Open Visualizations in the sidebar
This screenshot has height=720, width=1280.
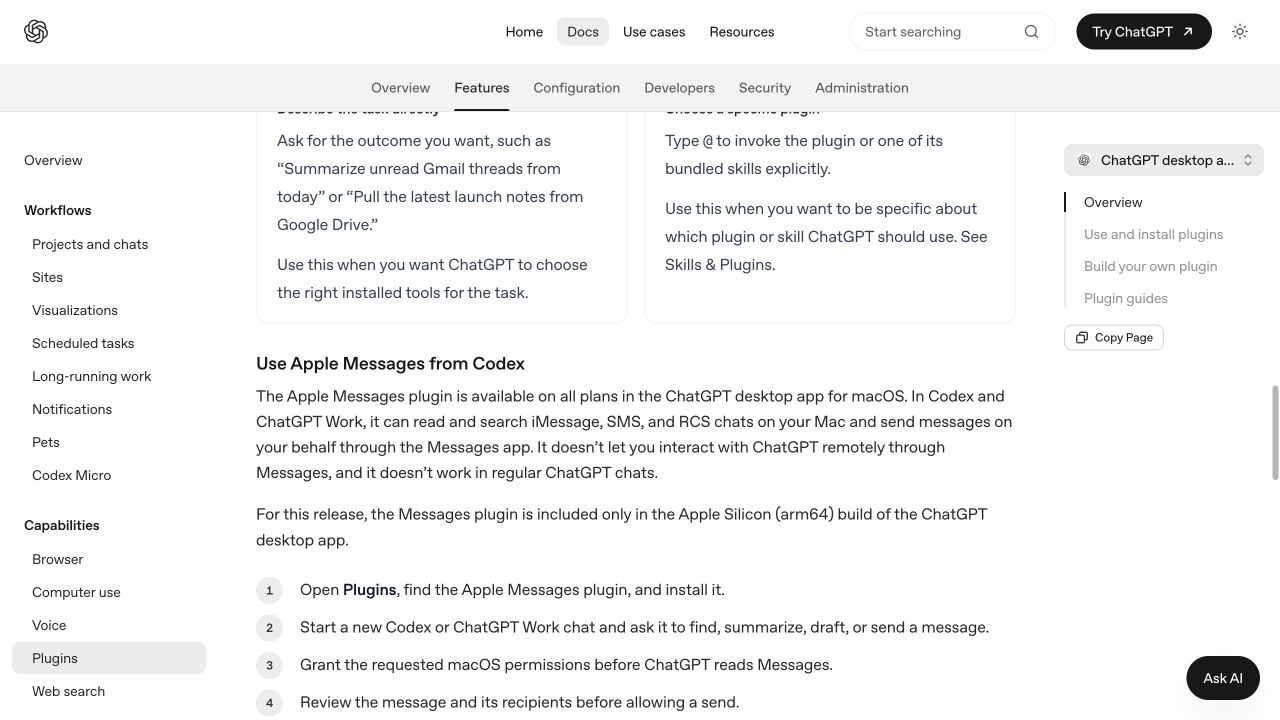[x=75, y=310]
